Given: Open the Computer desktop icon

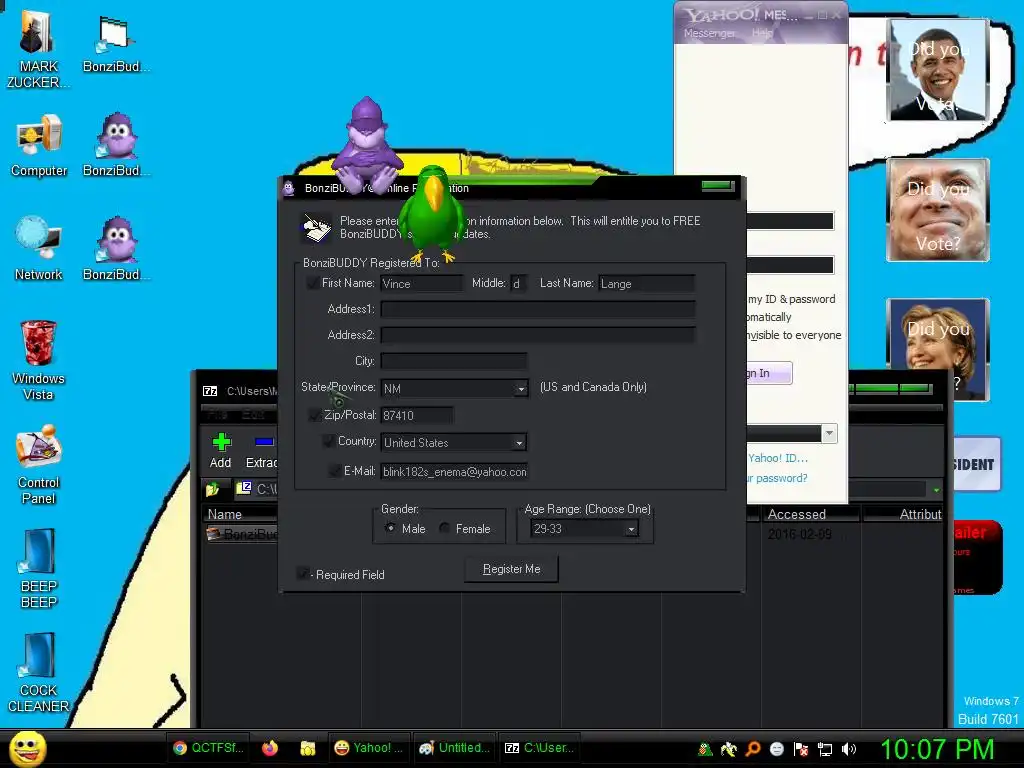Looking at the screenshot, I should 39,146.
